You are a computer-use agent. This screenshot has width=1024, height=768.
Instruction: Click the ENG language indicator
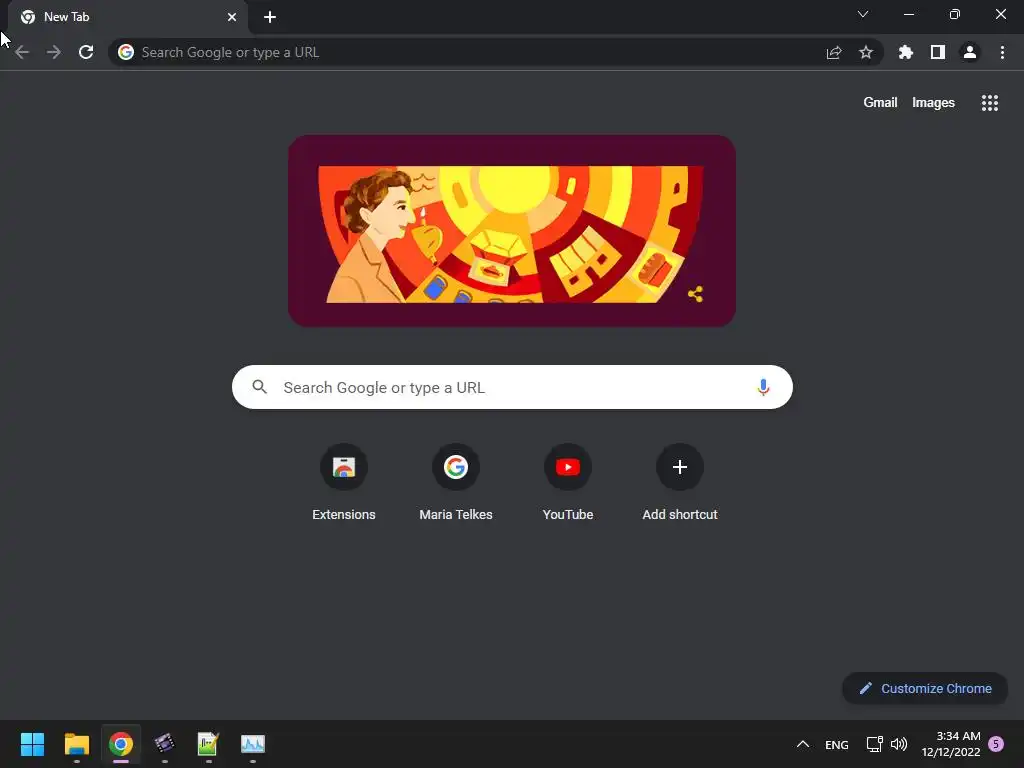point(837,744)
